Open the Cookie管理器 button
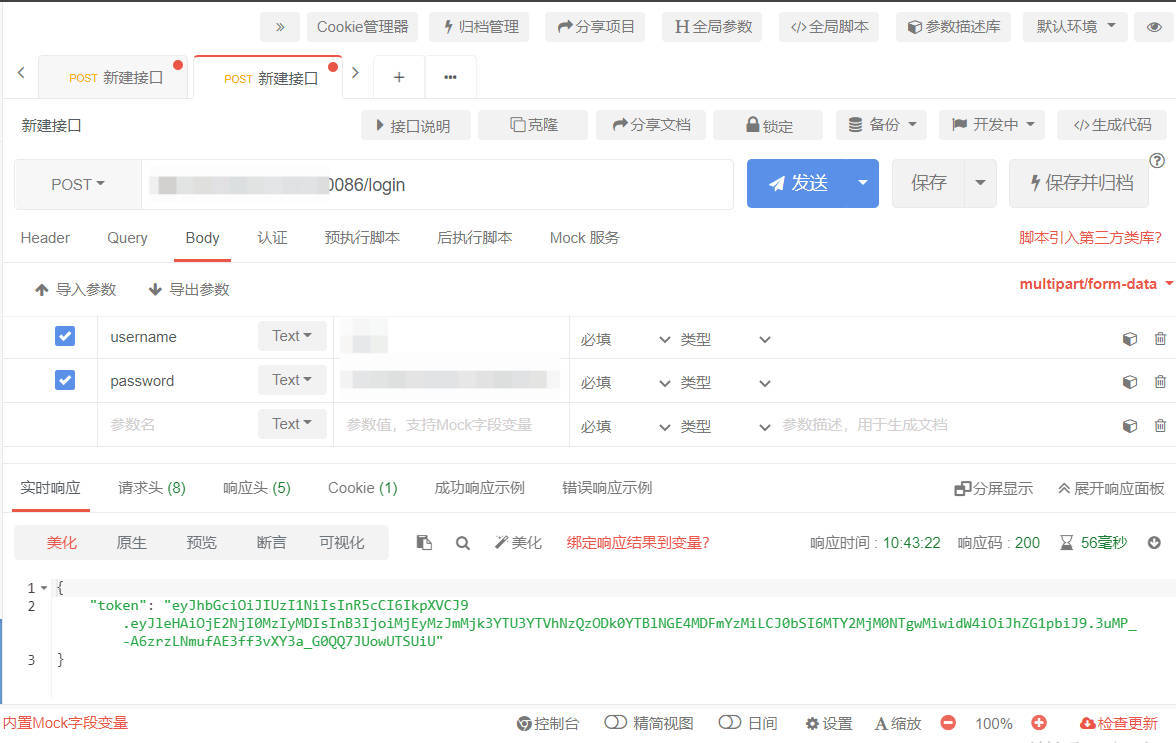This screenshot has height=743, width=1176. pos(362,27)
